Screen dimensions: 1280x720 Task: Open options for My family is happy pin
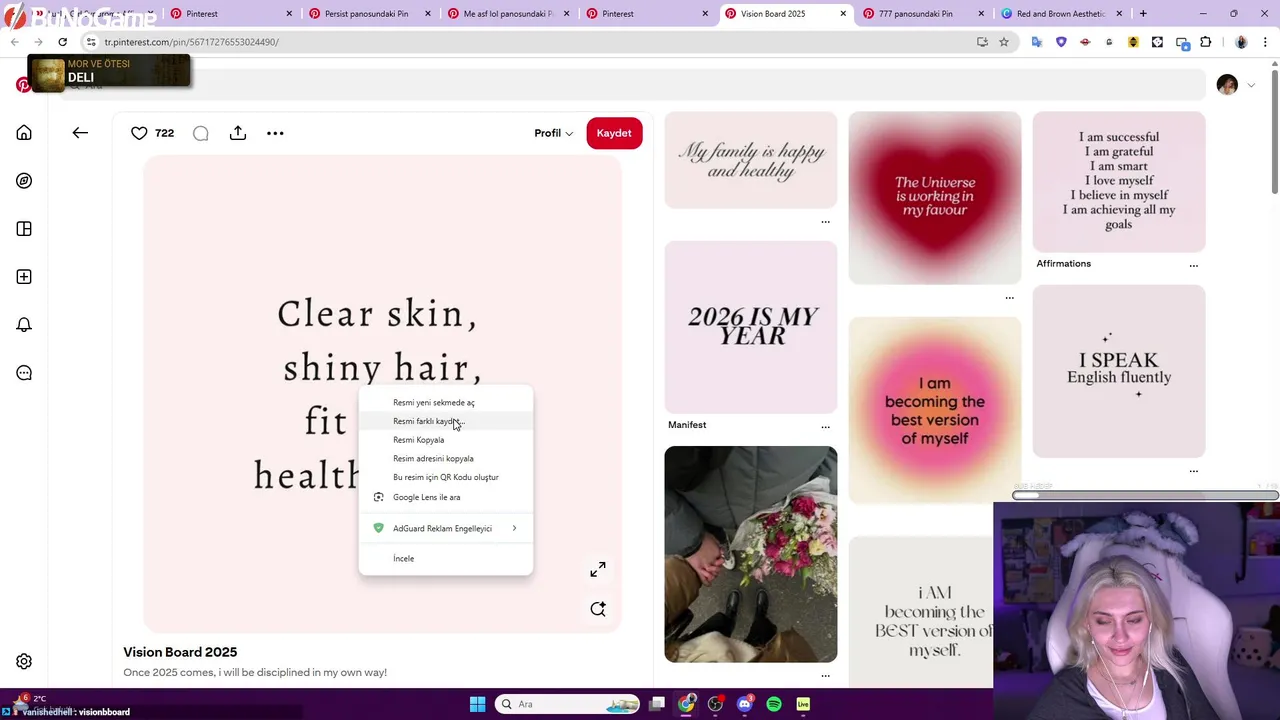coord(825,222)
